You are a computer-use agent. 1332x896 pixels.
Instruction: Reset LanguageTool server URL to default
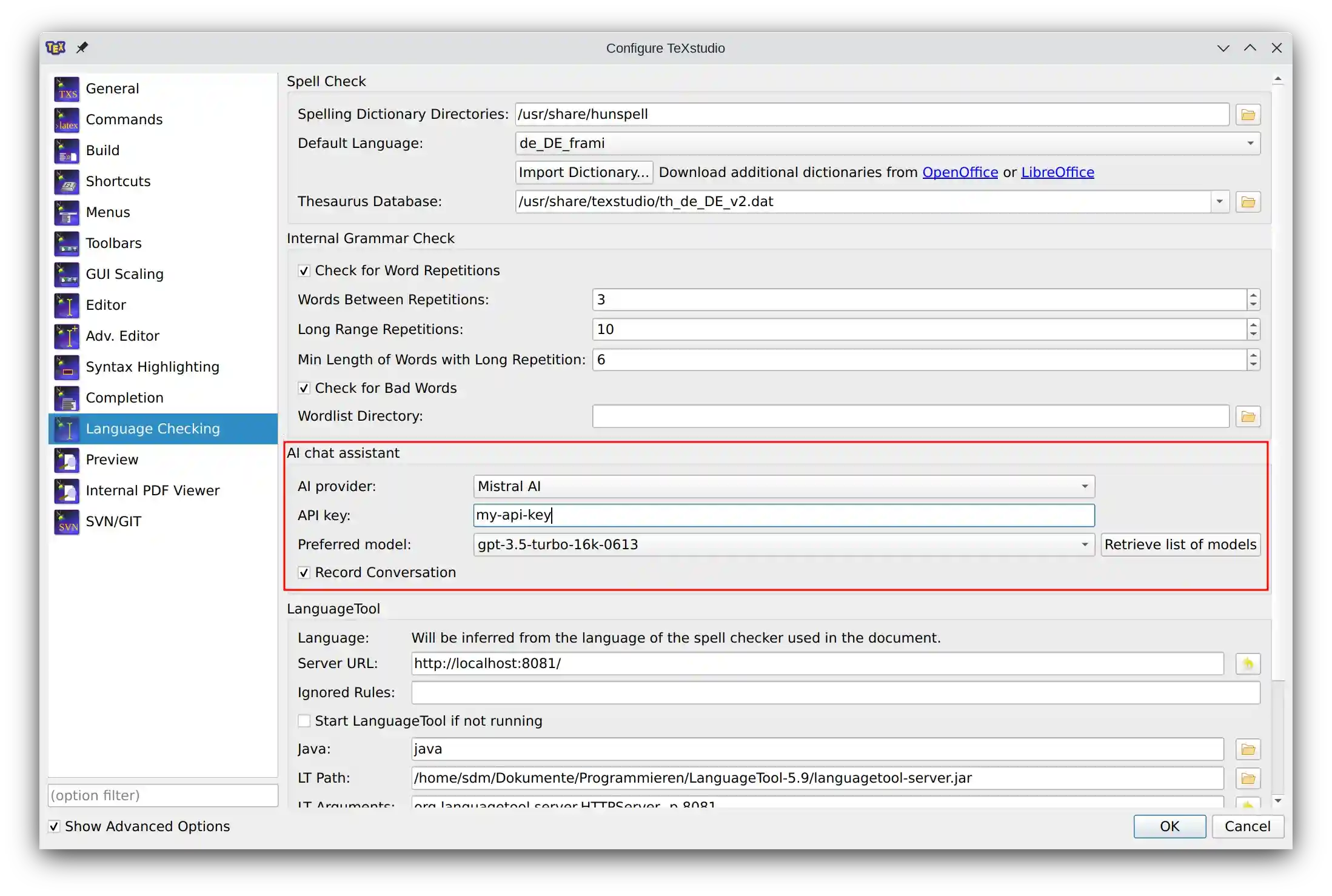(1248, 664)
